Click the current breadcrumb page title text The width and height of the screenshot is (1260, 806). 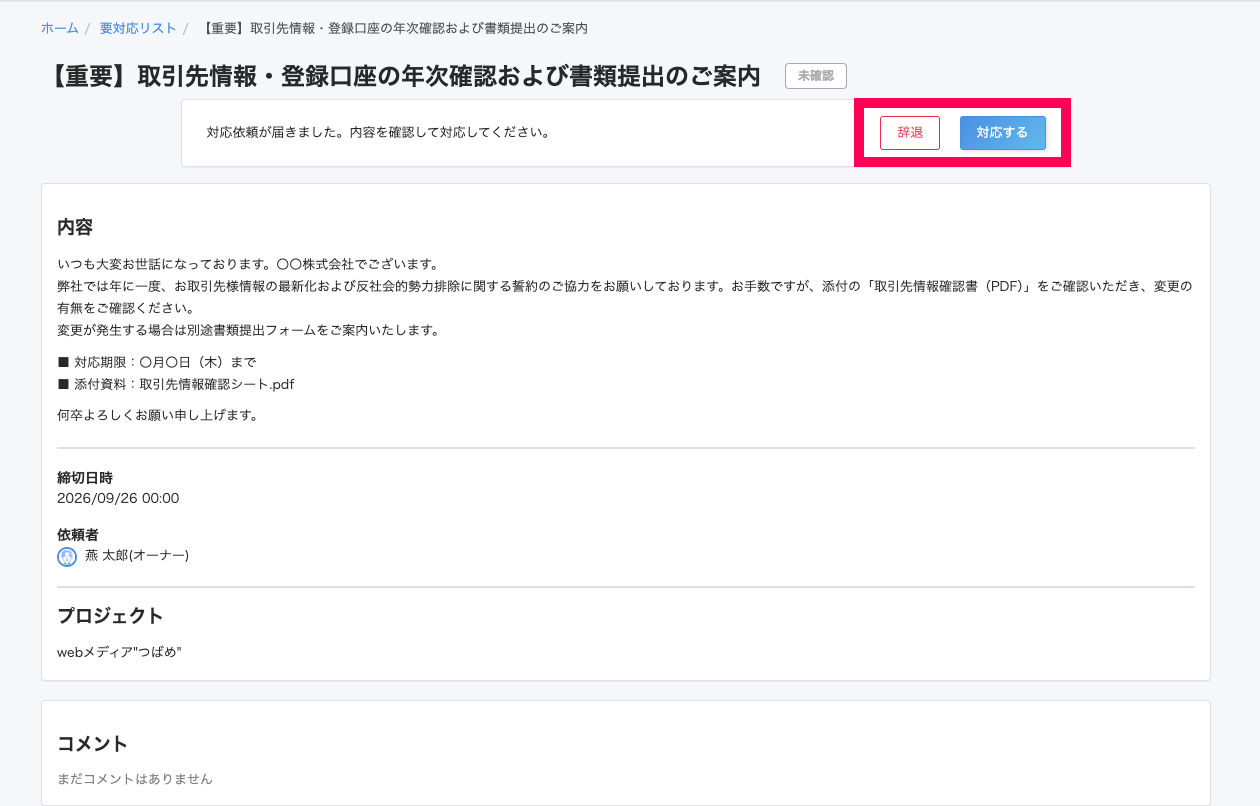(x=395, y=28)
